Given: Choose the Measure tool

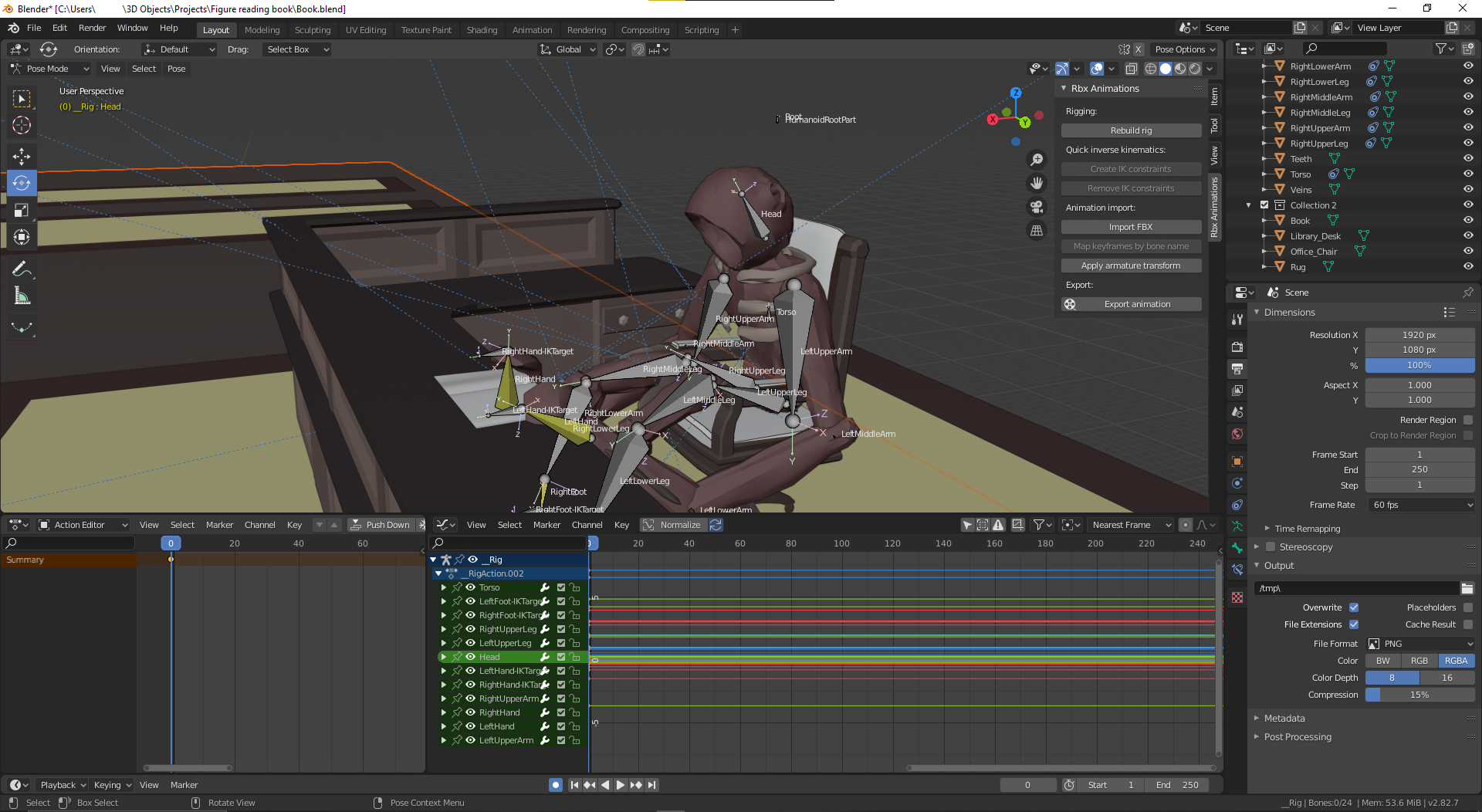Looking at the screenshot, I should [22, 296].
